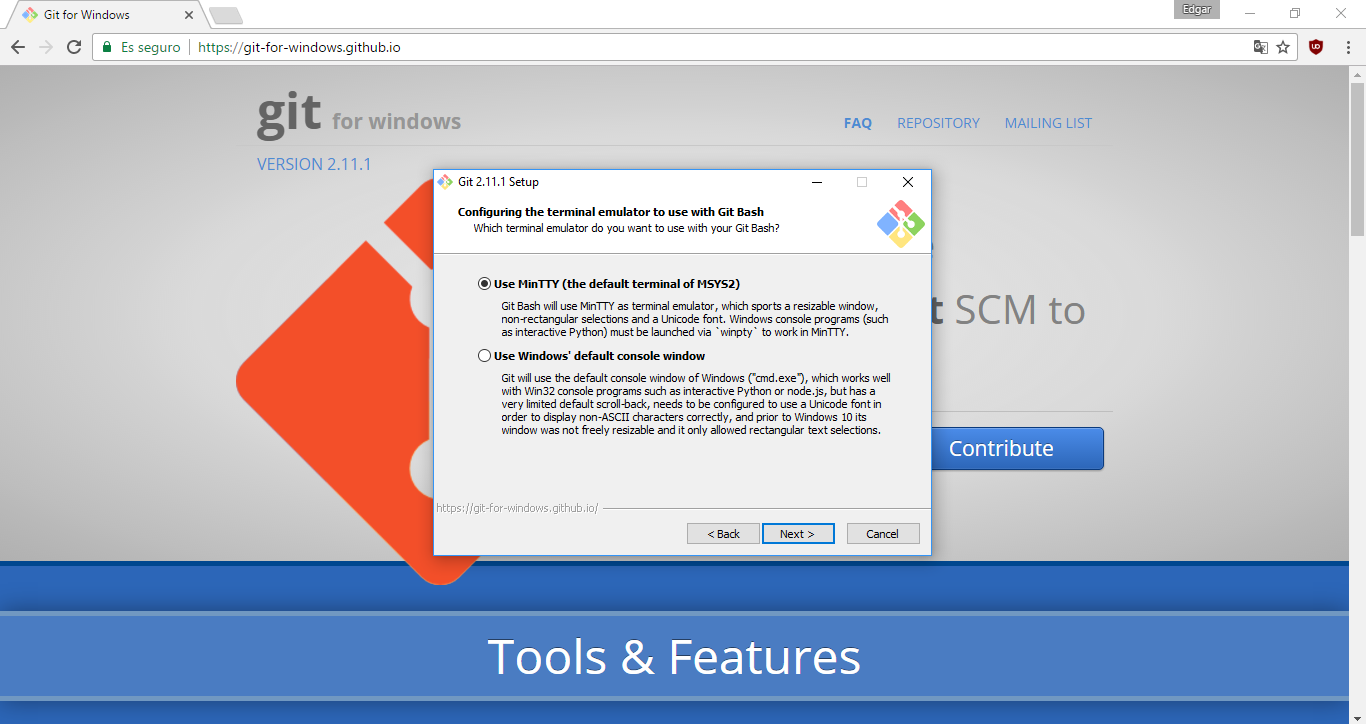
Task: Click the large orange Git logo on page
Action: tap(335, 384)
